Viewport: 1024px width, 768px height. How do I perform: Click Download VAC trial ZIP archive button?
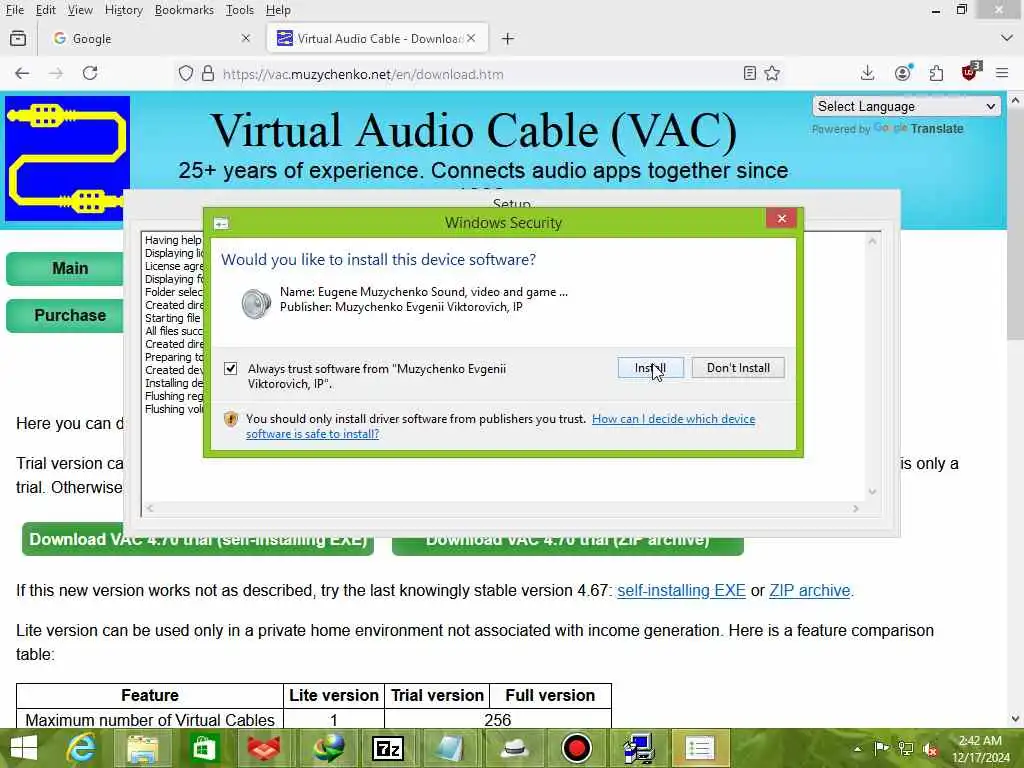[568, 545]
